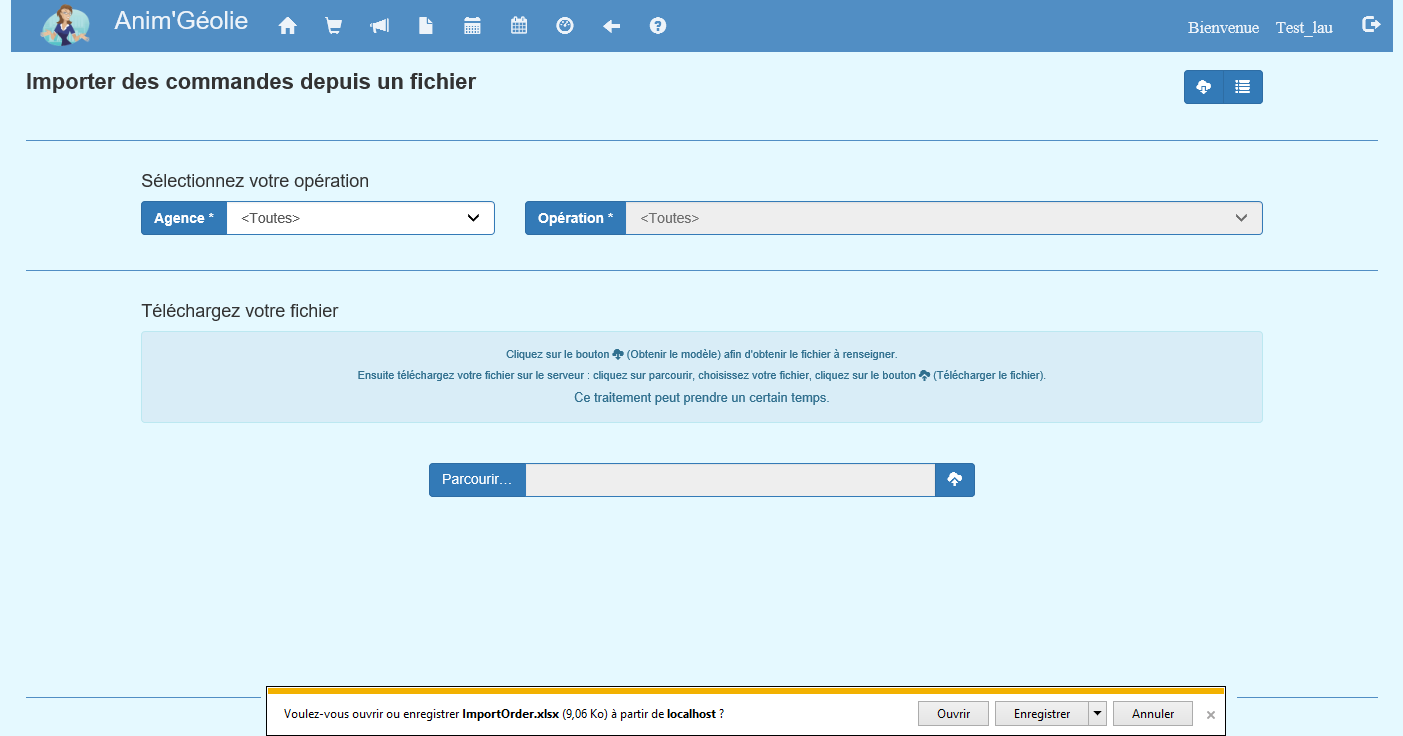Image resolution: width=1403 pixels, height=736 pixels.
Task: Click the back arrow icon
Action: 612,27
